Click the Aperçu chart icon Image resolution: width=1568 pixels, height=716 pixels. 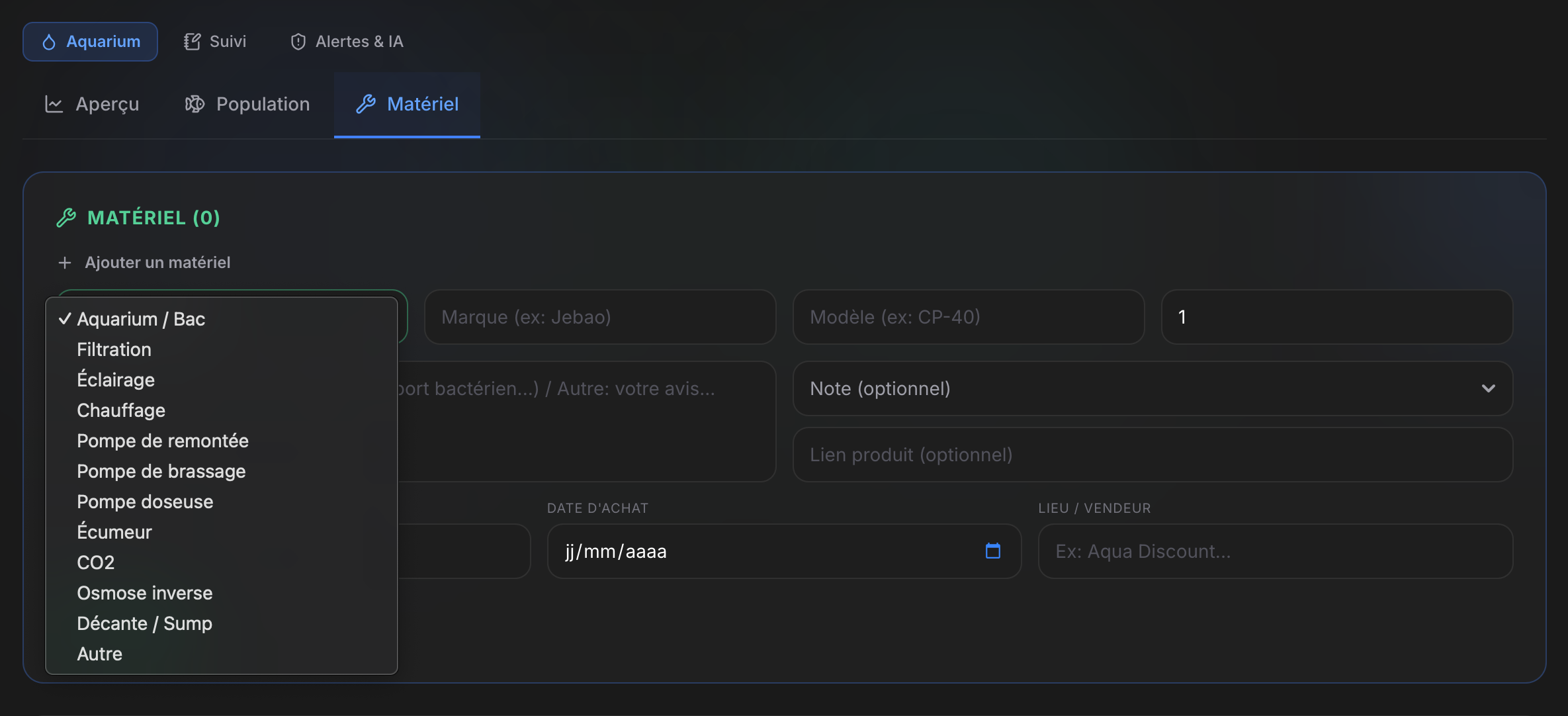click(x=54, y=104)
